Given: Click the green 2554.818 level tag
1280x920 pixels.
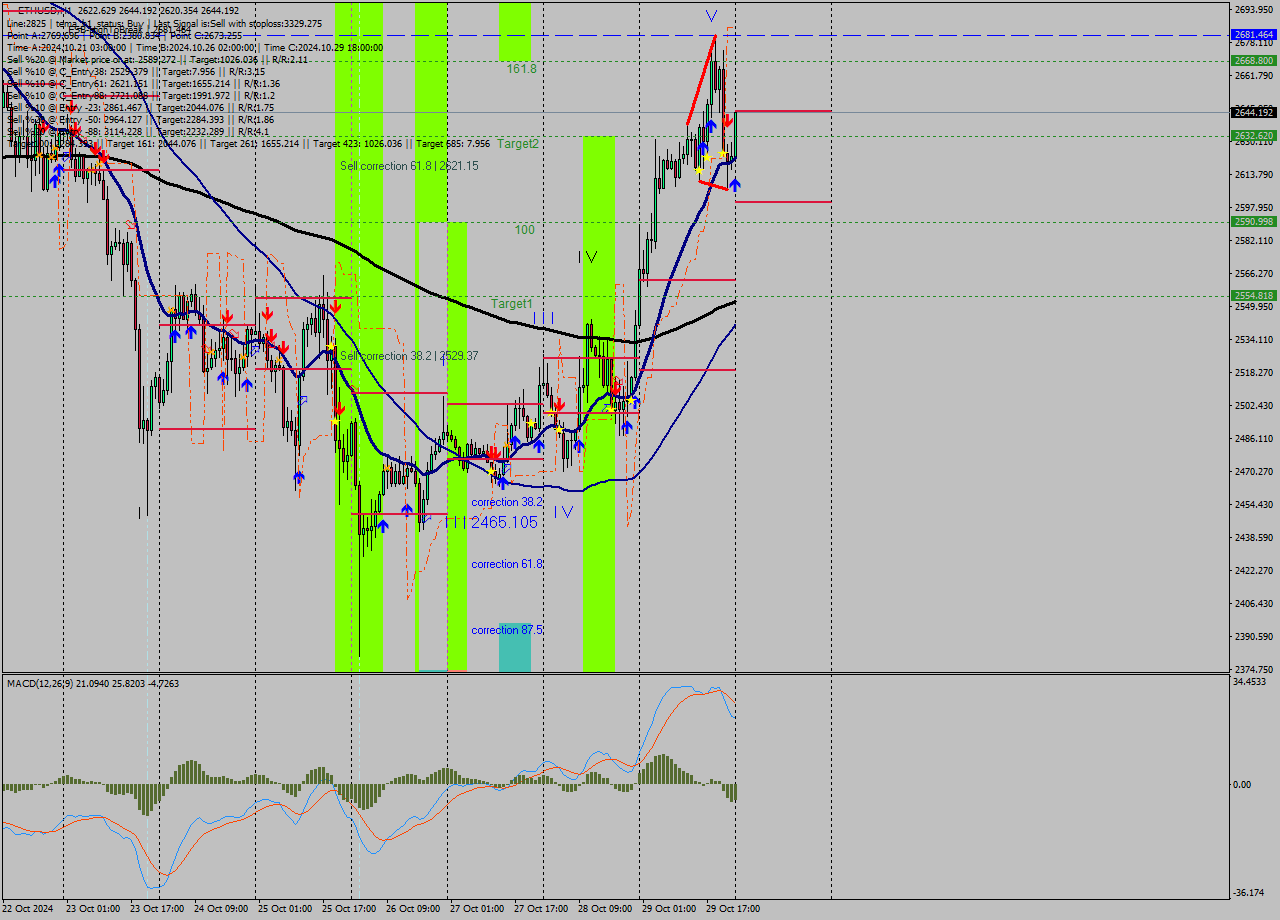Looking at the screenshot, I should (1253, 295).
